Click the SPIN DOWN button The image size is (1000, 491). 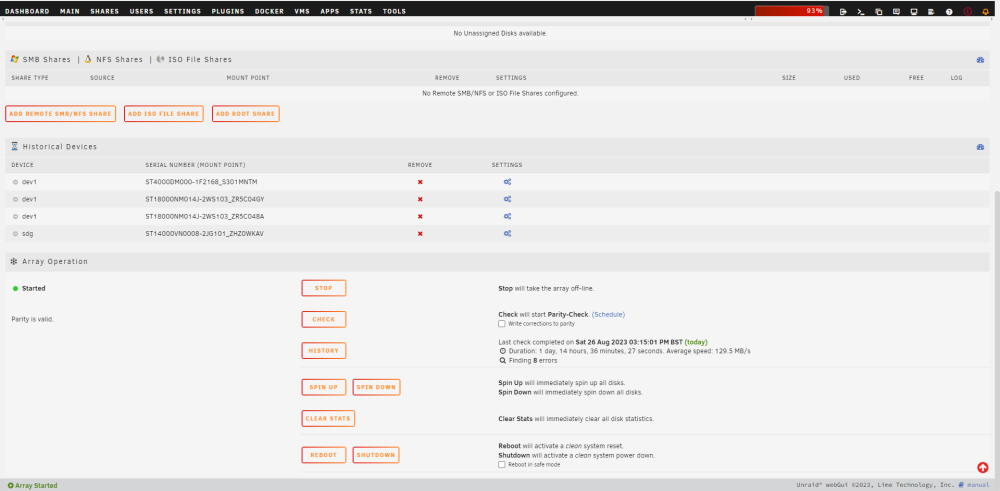click(x=376, y=387)
